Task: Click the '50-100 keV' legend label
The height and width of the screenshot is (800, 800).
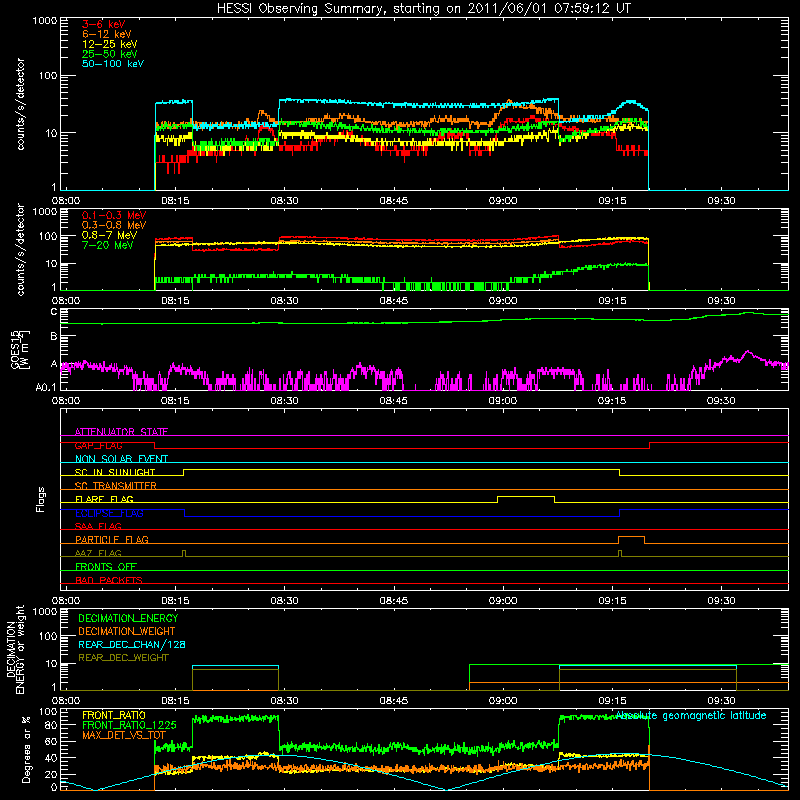Action: click(x=113, y=64)
